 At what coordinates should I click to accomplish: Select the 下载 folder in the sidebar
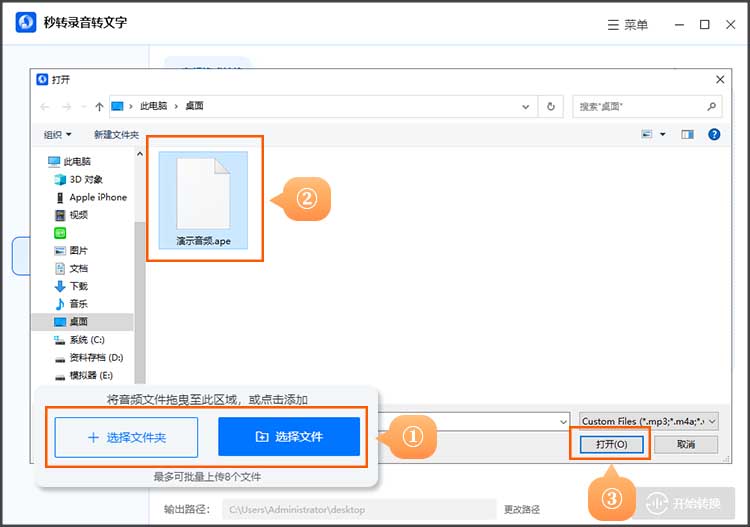(77, 286)
